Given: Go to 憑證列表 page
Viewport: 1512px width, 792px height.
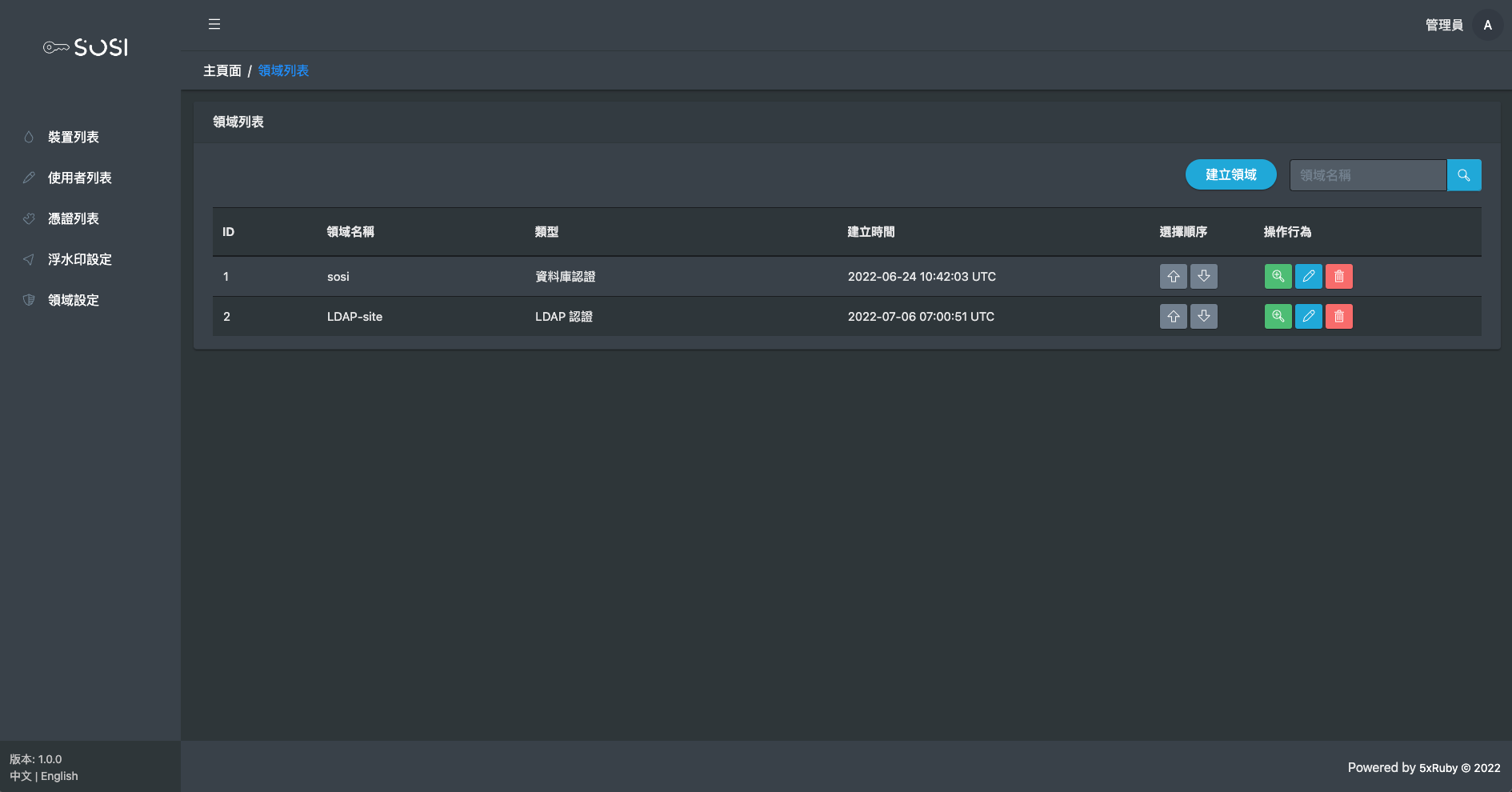Looking at the screenshot, I should pos(73,218).
